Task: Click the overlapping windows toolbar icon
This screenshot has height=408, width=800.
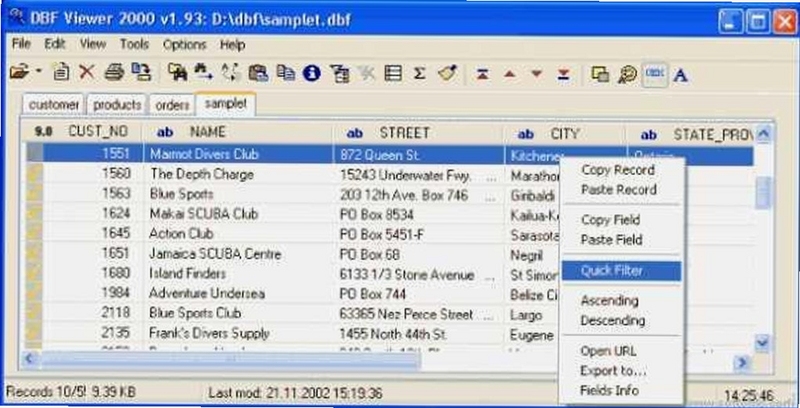Action: (600, 74)
